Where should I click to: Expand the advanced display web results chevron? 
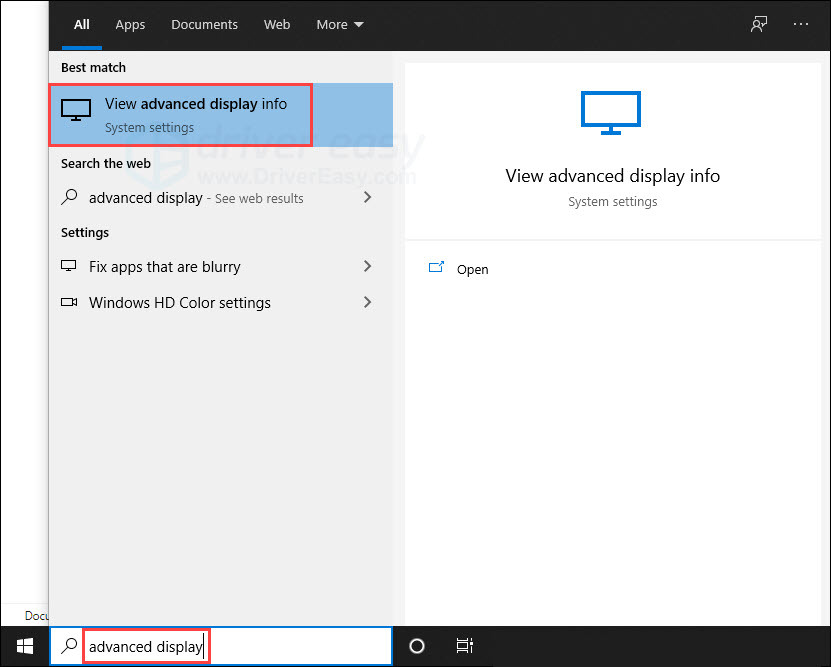[369, 198]
